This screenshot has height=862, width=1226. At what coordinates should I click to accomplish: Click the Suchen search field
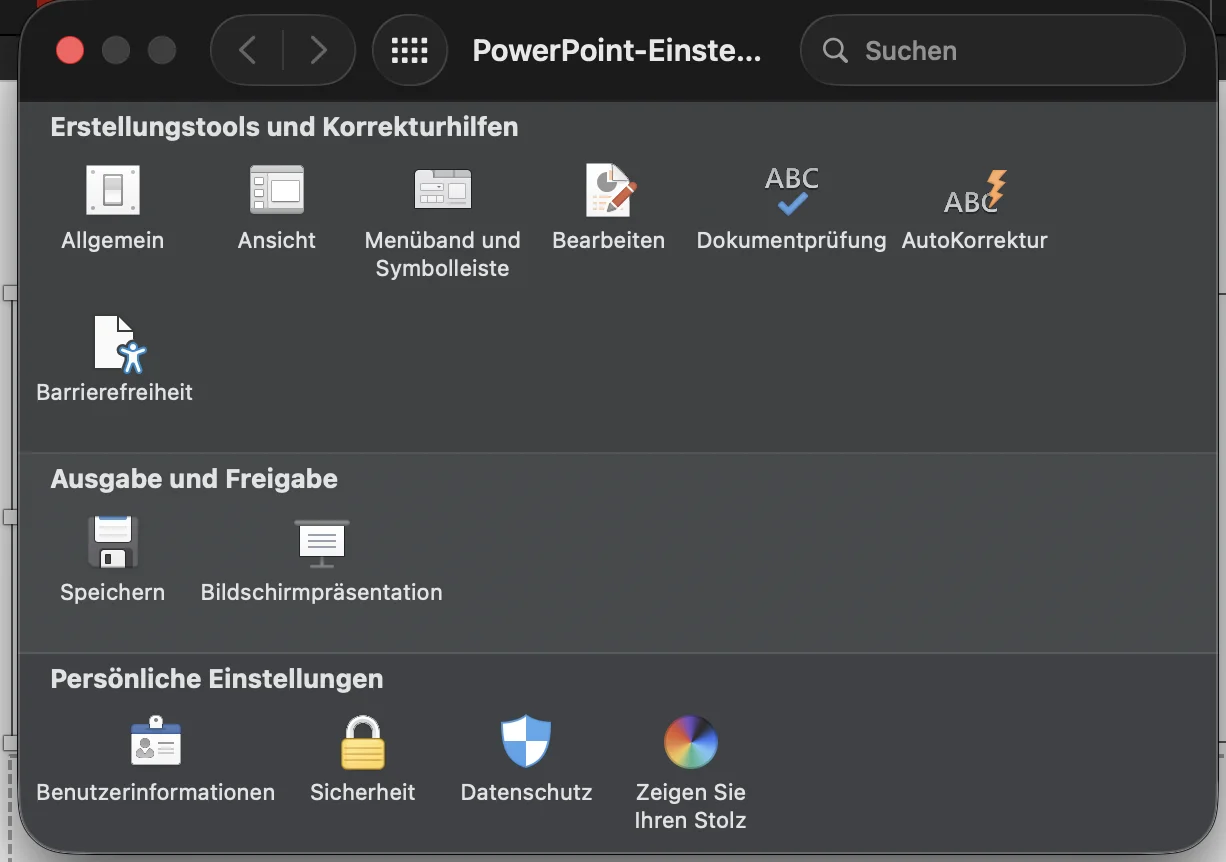click(992, 50)
